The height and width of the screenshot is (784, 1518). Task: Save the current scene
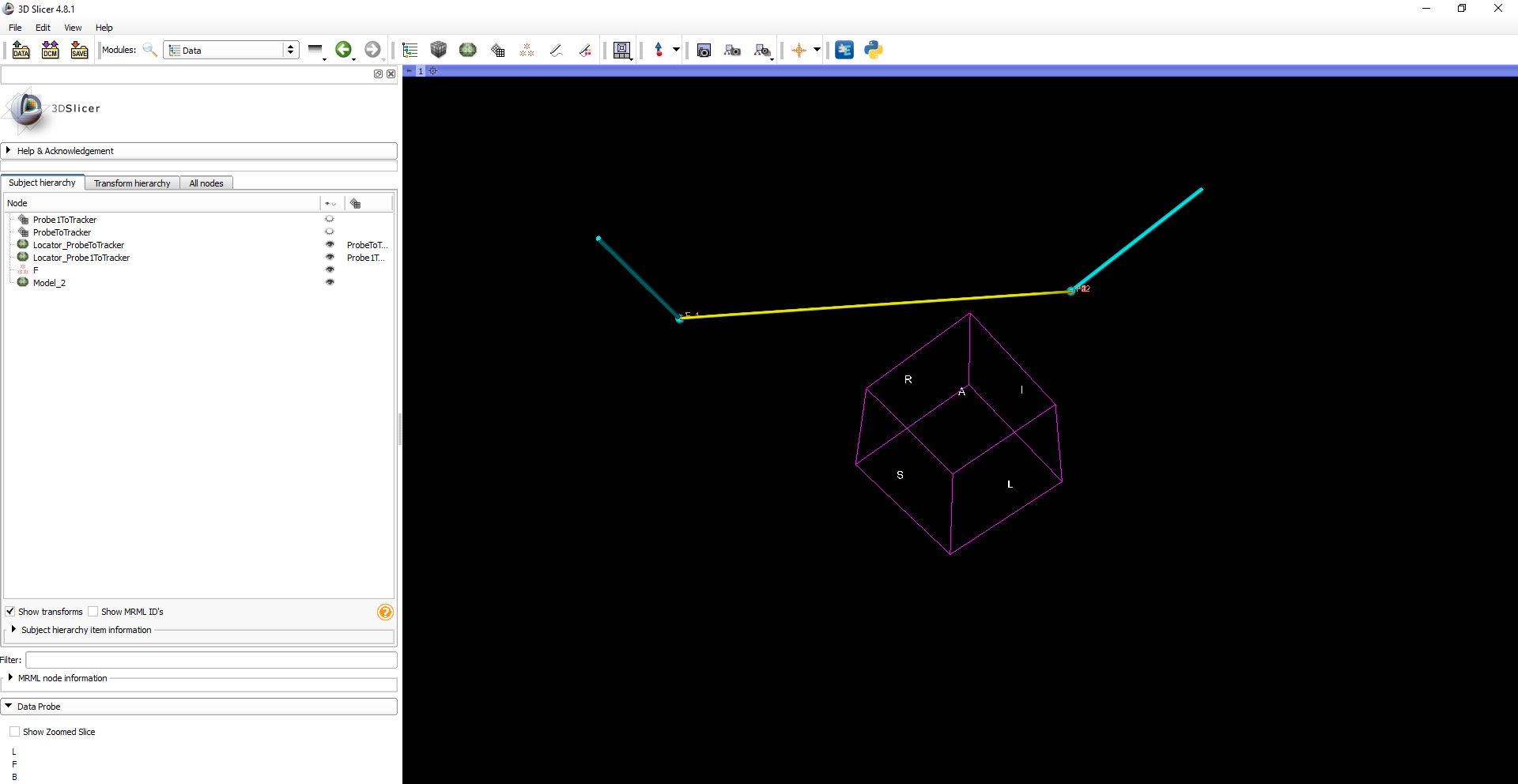79,50
